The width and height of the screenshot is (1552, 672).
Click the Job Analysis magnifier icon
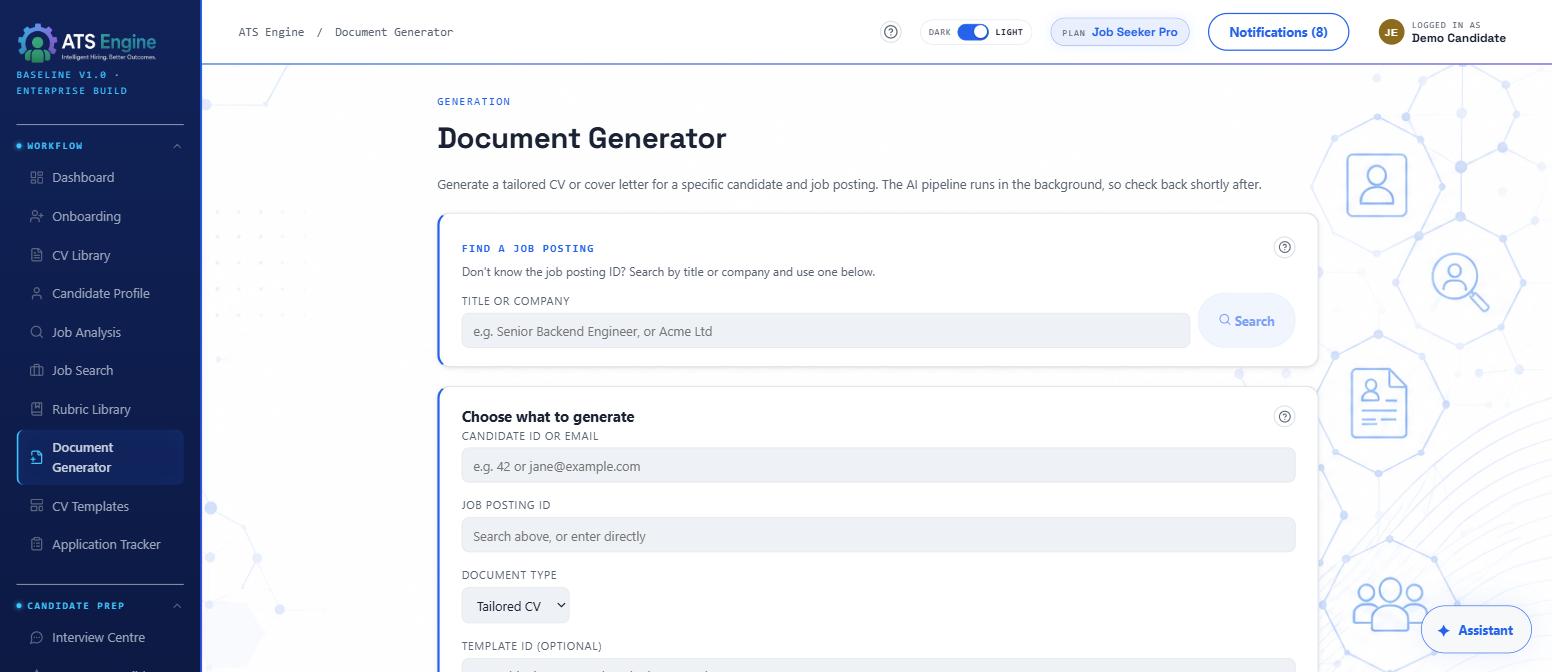(37, 332)
